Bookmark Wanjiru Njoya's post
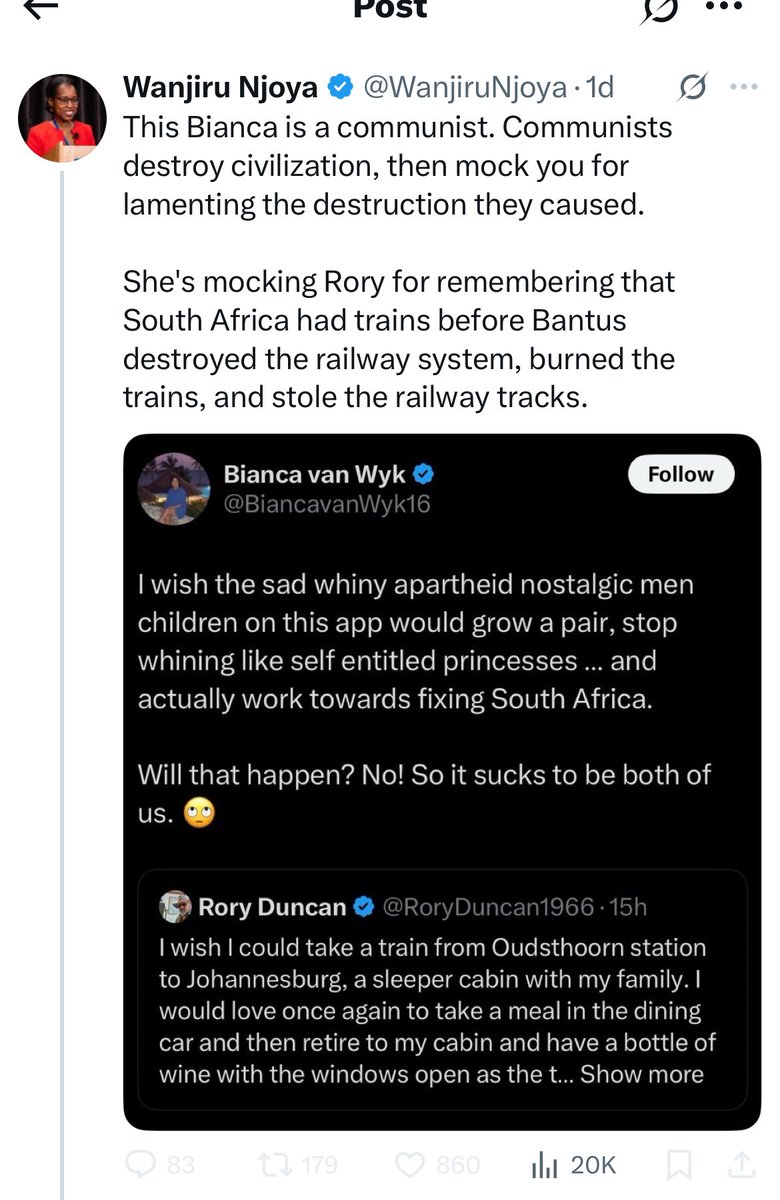The height and width of the screenshot is (1200, 780). (x=679, y=1164)
